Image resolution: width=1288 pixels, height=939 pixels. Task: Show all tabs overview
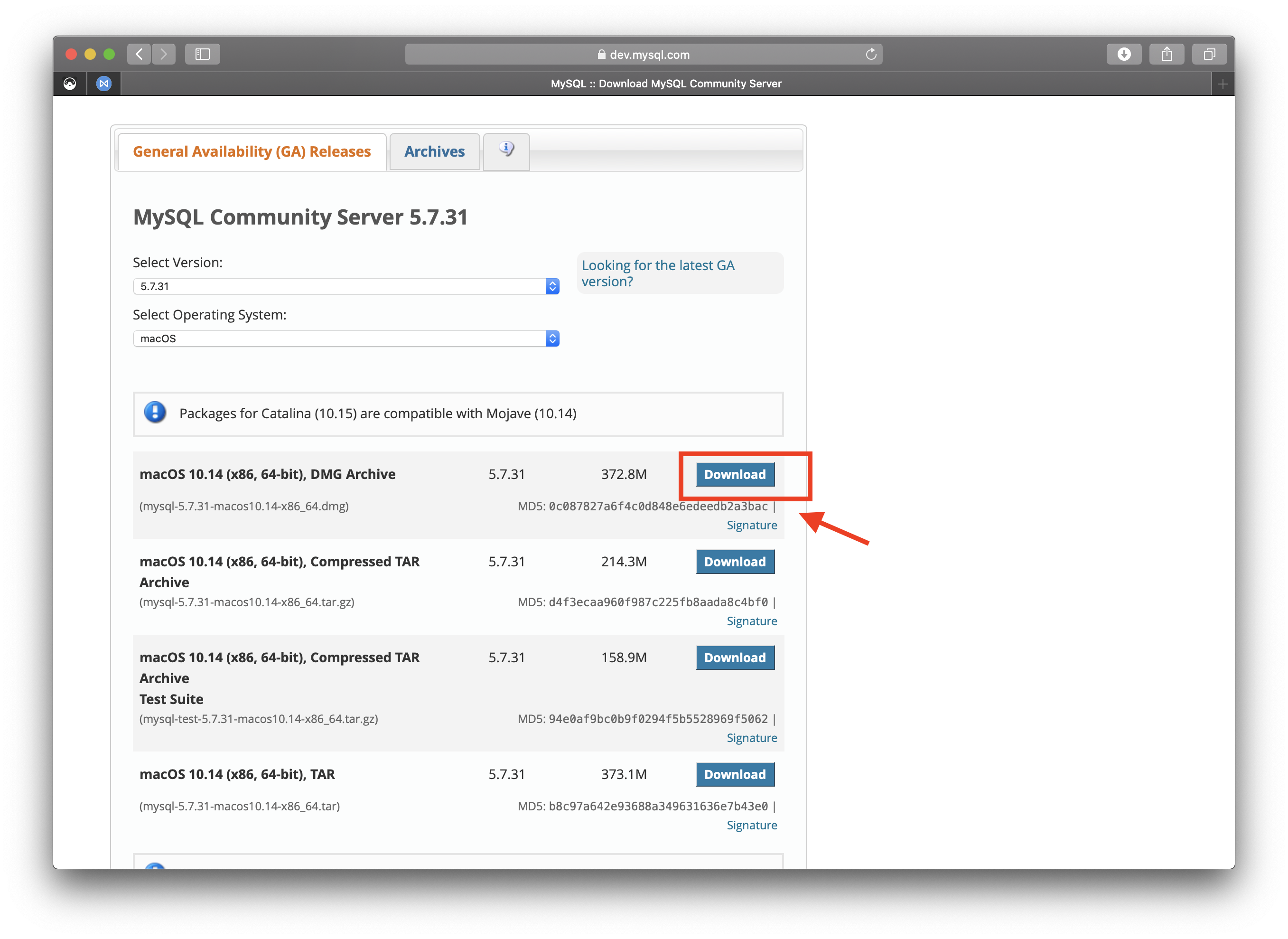[1209, 54]
